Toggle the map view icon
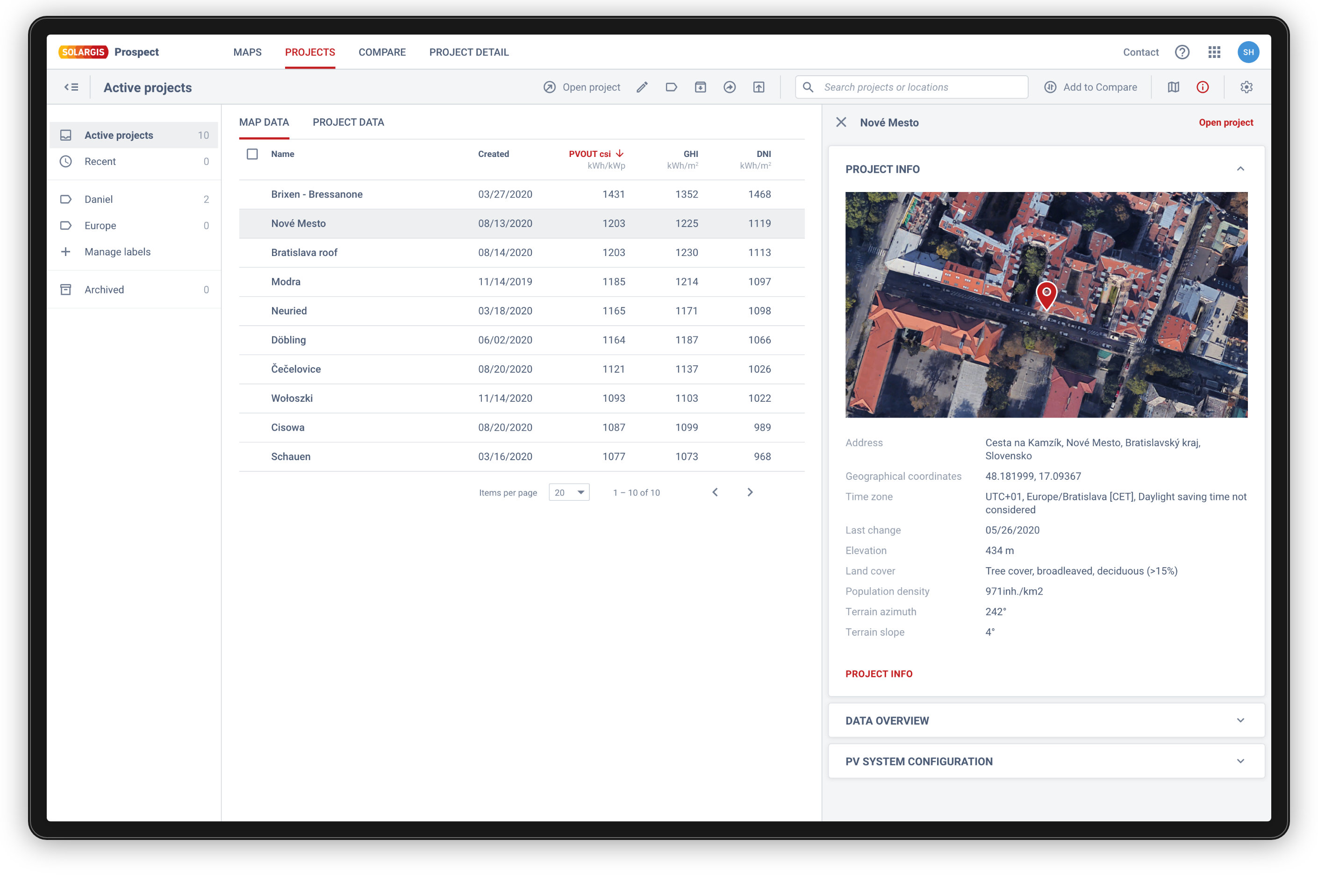The width and height of the screenshot is (1318, 896). pos(1174,87)
